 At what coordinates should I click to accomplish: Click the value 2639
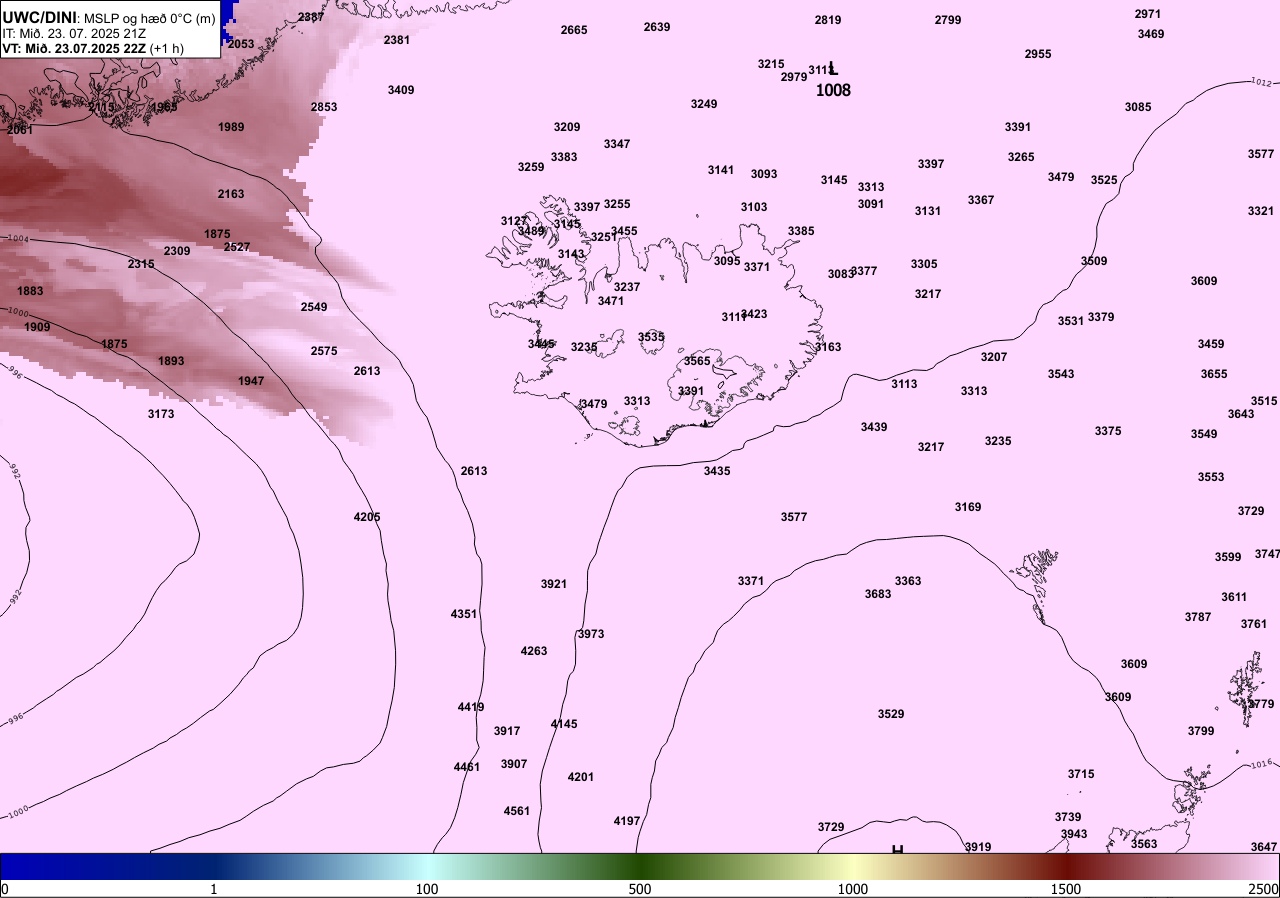coord(657,27)
